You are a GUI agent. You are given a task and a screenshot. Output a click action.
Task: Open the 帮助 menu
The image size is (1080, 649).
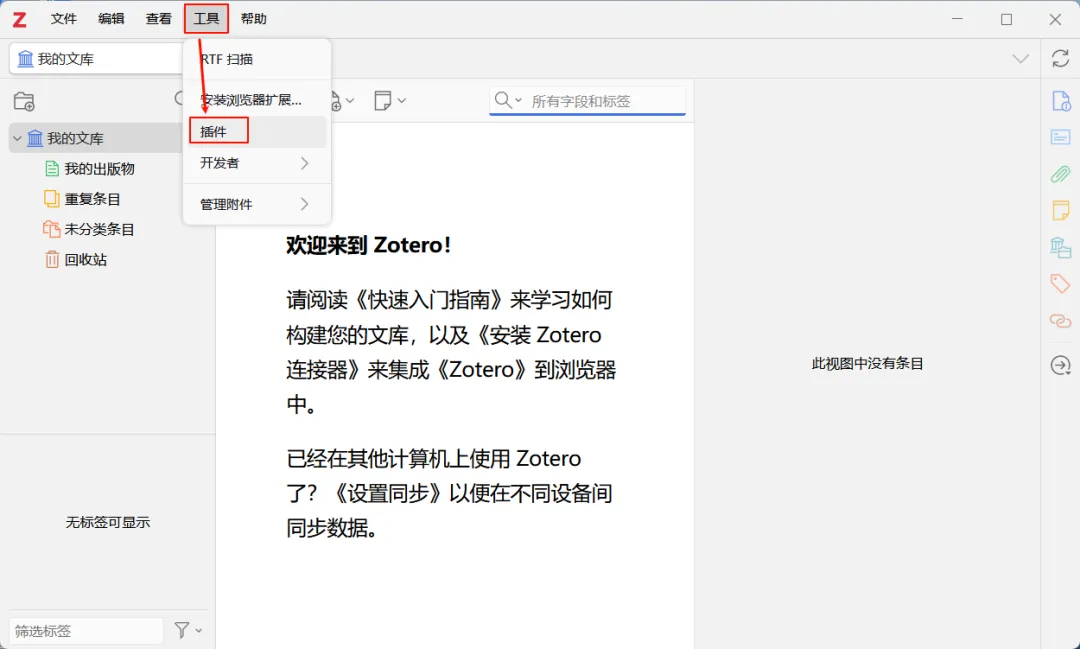[x=253, y=19]
